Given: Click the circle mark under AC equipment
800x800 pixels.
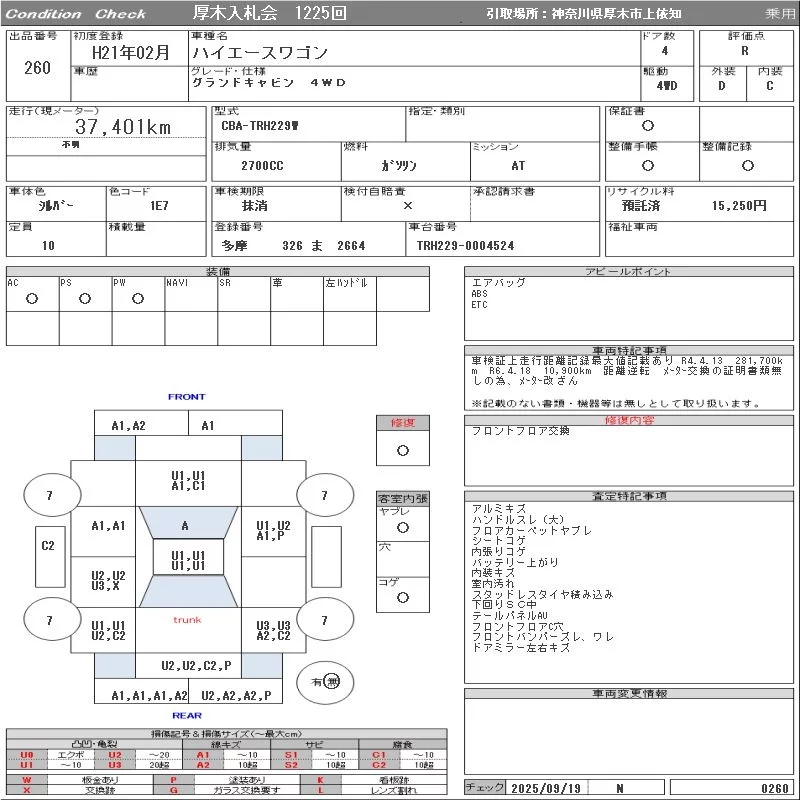Looking at the screenshot, I should pos(32,299).
